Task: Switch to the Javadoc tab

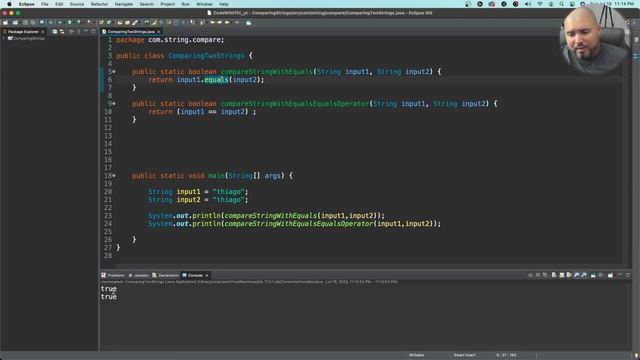Action: tap(139, 275)
